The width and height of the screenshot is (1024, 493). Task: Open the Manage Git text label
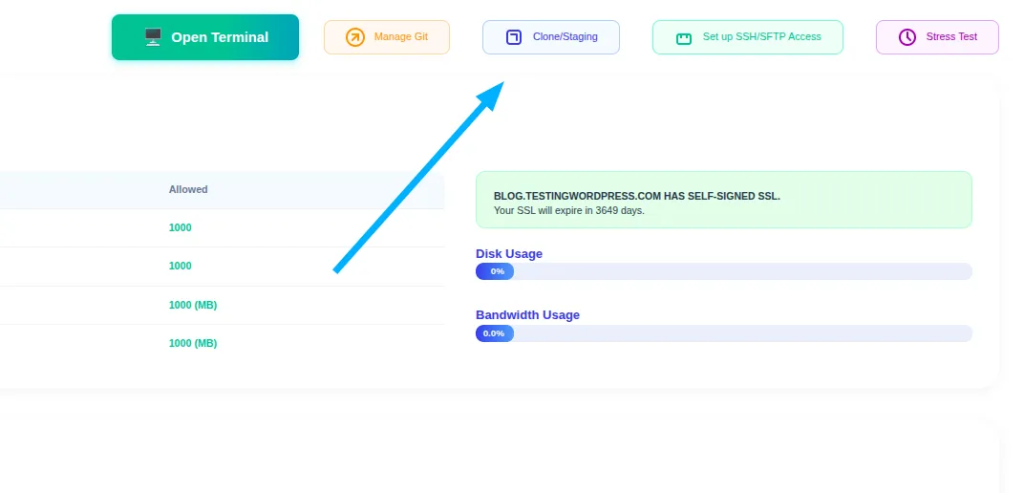point(400,37)
